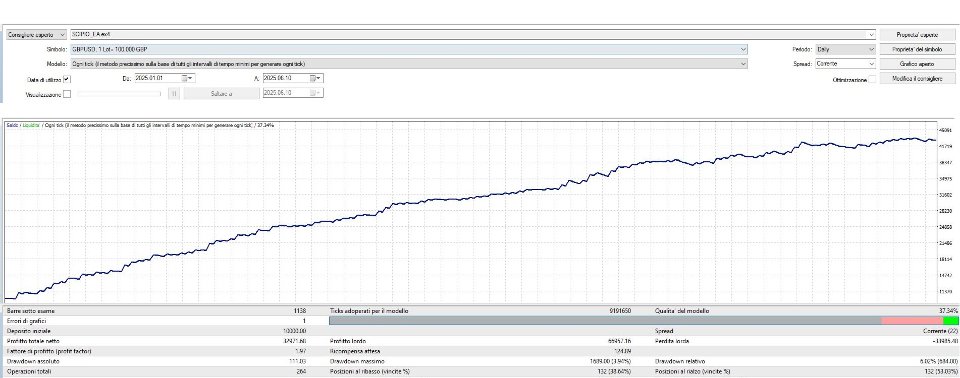Click the Proprieta' esperto button
Image resolution: width=960 pixels, height=378 pixels.
point(917,36)
